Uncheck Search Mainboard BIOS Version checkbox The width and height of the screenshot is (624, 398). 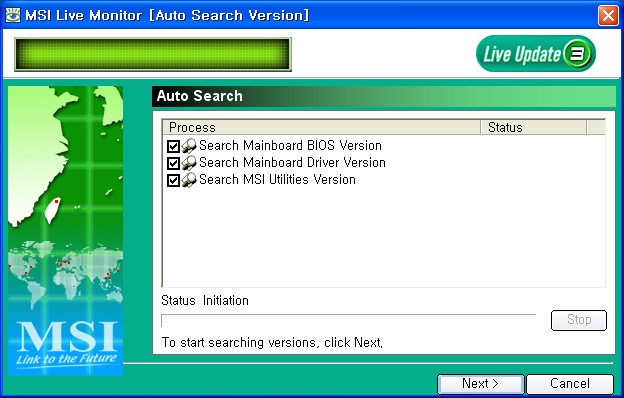[173, 146]
